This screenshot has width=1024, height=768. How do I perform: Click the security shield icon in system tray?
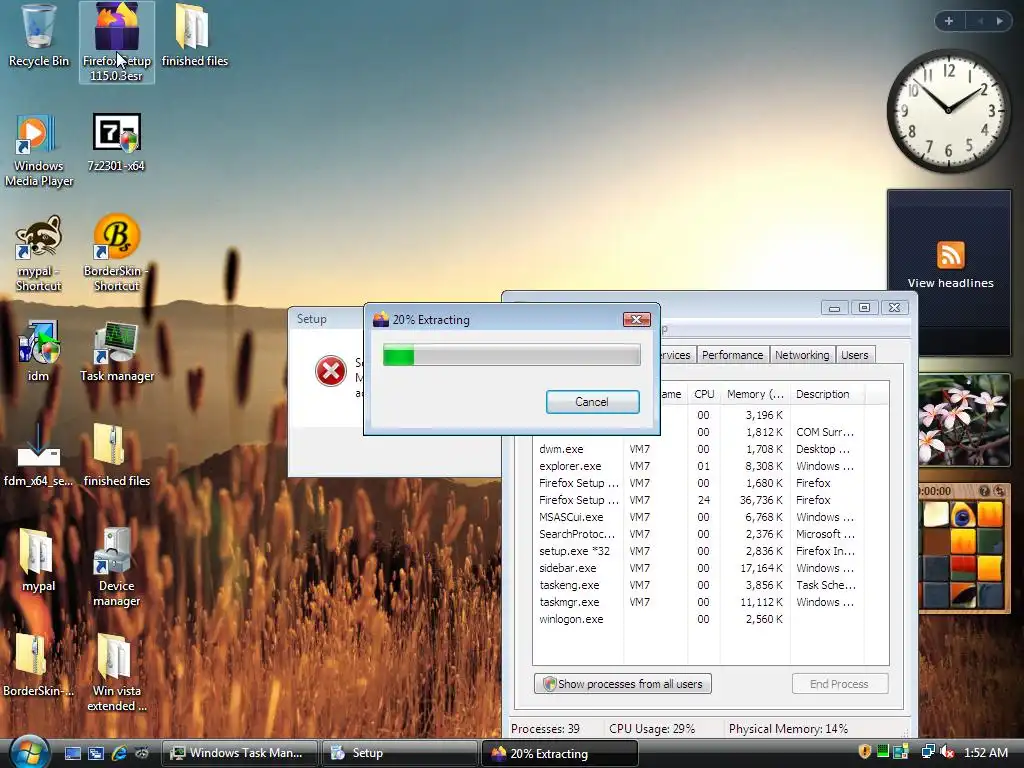865,752
